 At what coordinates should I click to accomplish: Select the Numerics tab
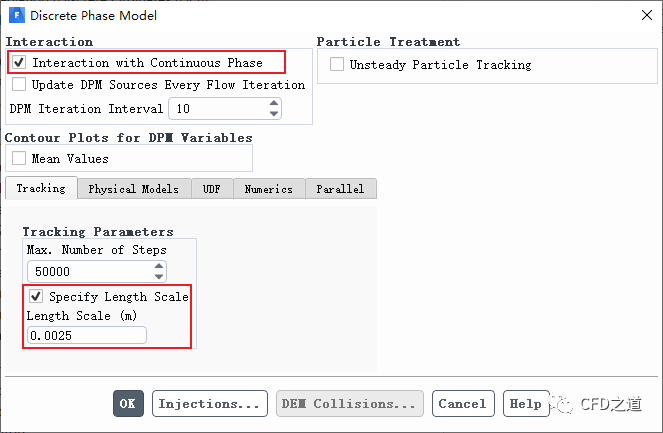click(x=269, y=189)
